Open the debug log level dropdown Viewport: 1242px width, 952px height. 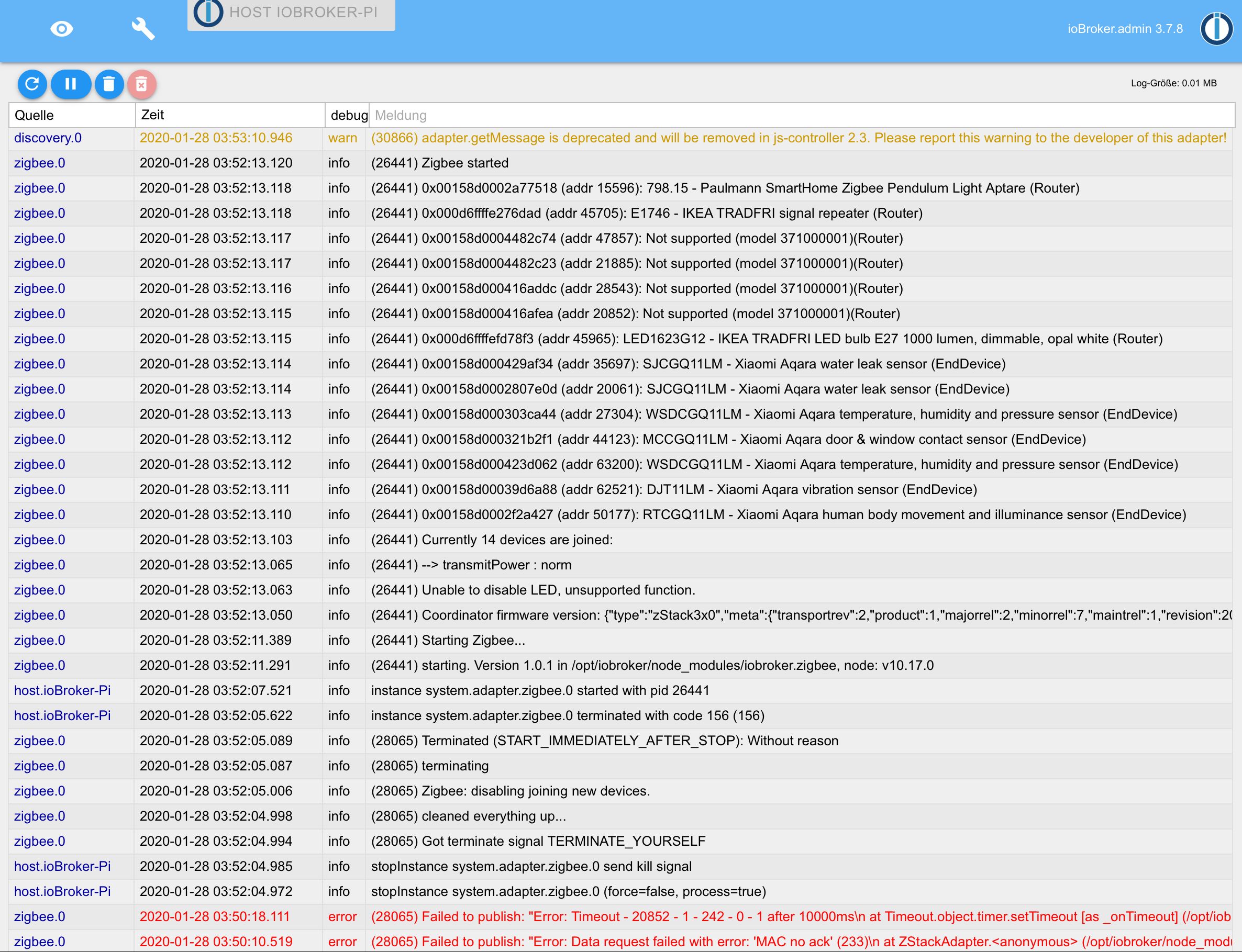pos(348,115)
